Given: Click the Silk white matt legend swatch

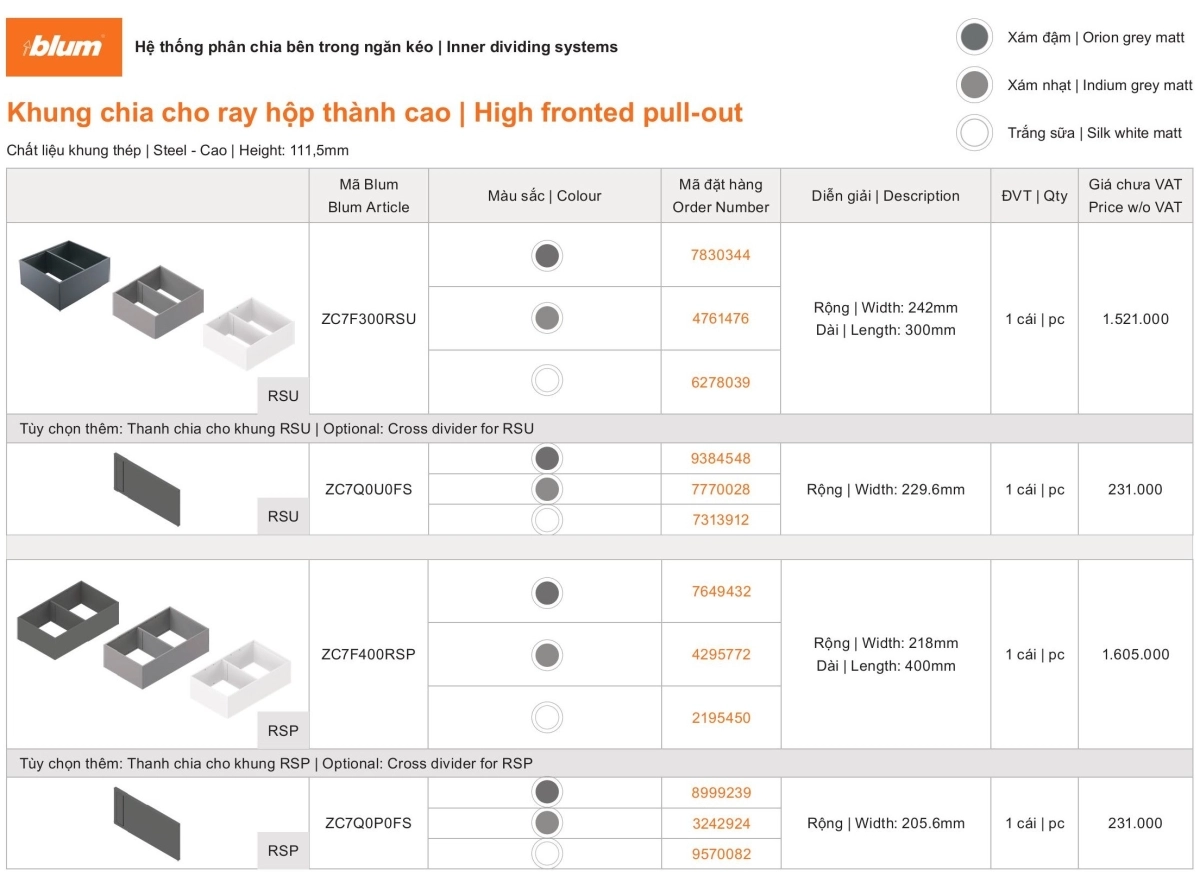Looking at the screenshot, I should (973, 132).
